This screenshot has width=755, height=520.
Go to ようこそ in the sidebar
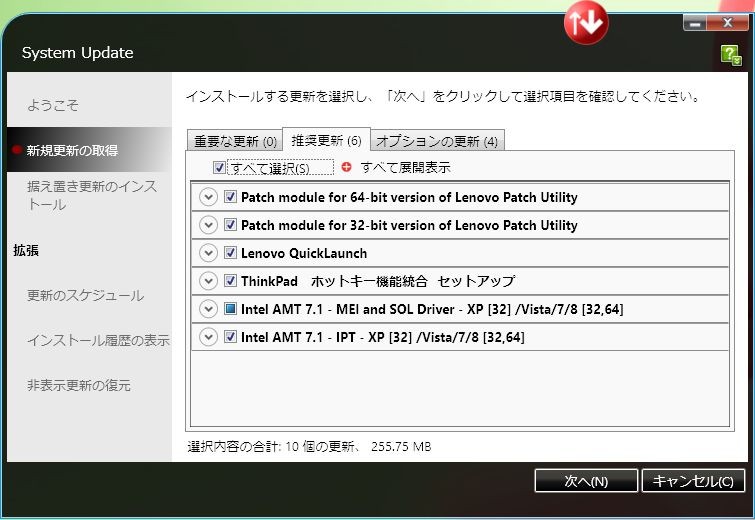(x=52, y=105)
